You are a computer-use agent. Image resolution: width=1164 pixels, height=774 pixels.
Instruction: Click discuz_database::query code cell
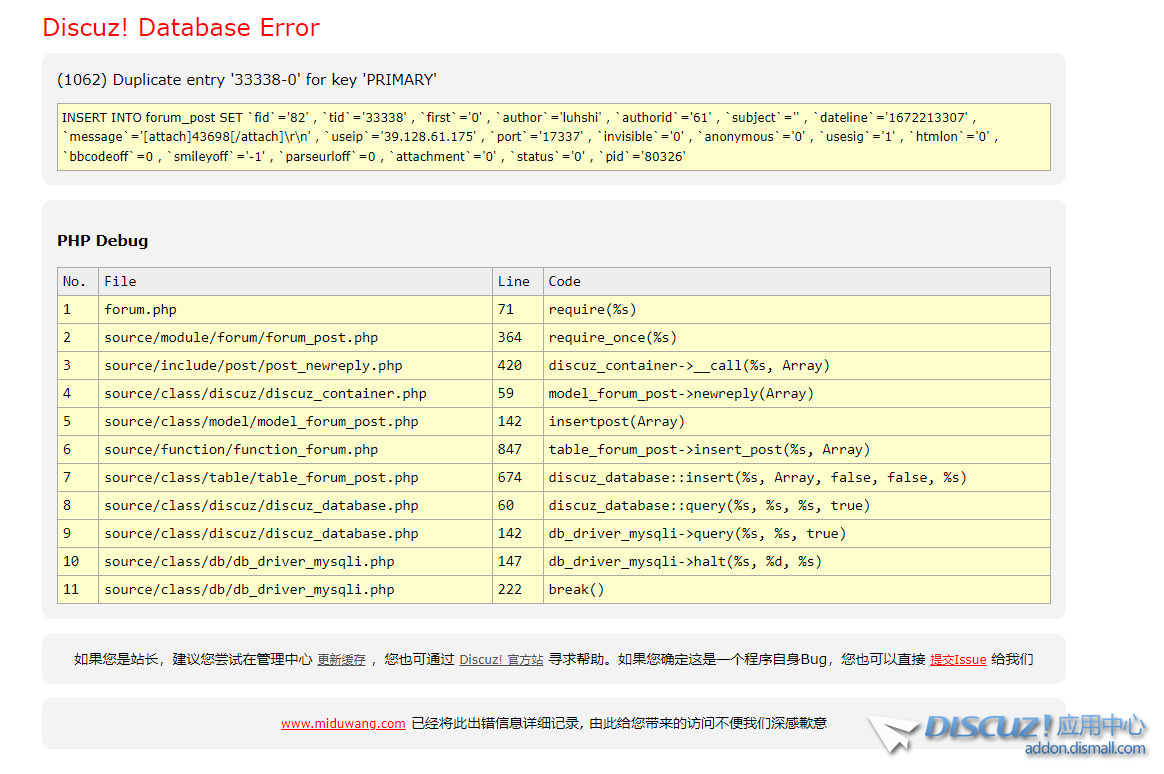pos(797,505)
